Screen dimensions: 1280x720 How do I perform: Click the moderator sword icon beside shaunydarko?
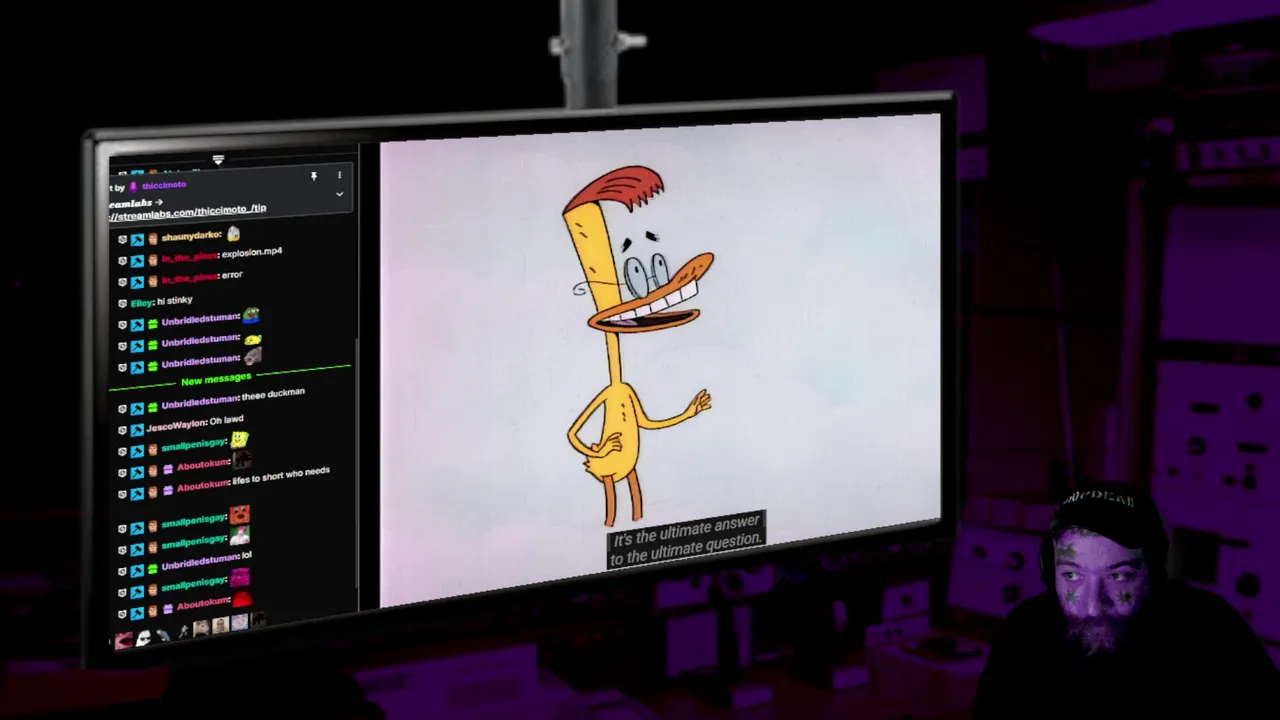tap(137, 239)
